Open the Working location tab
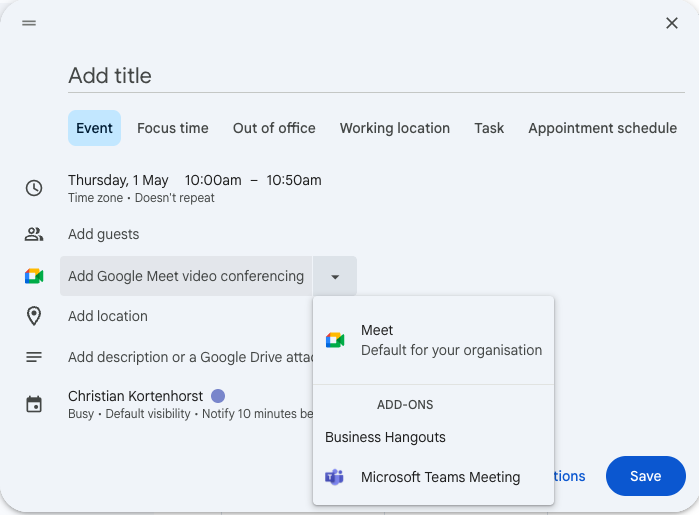This screenshot has height=515, width=699. 394,128
